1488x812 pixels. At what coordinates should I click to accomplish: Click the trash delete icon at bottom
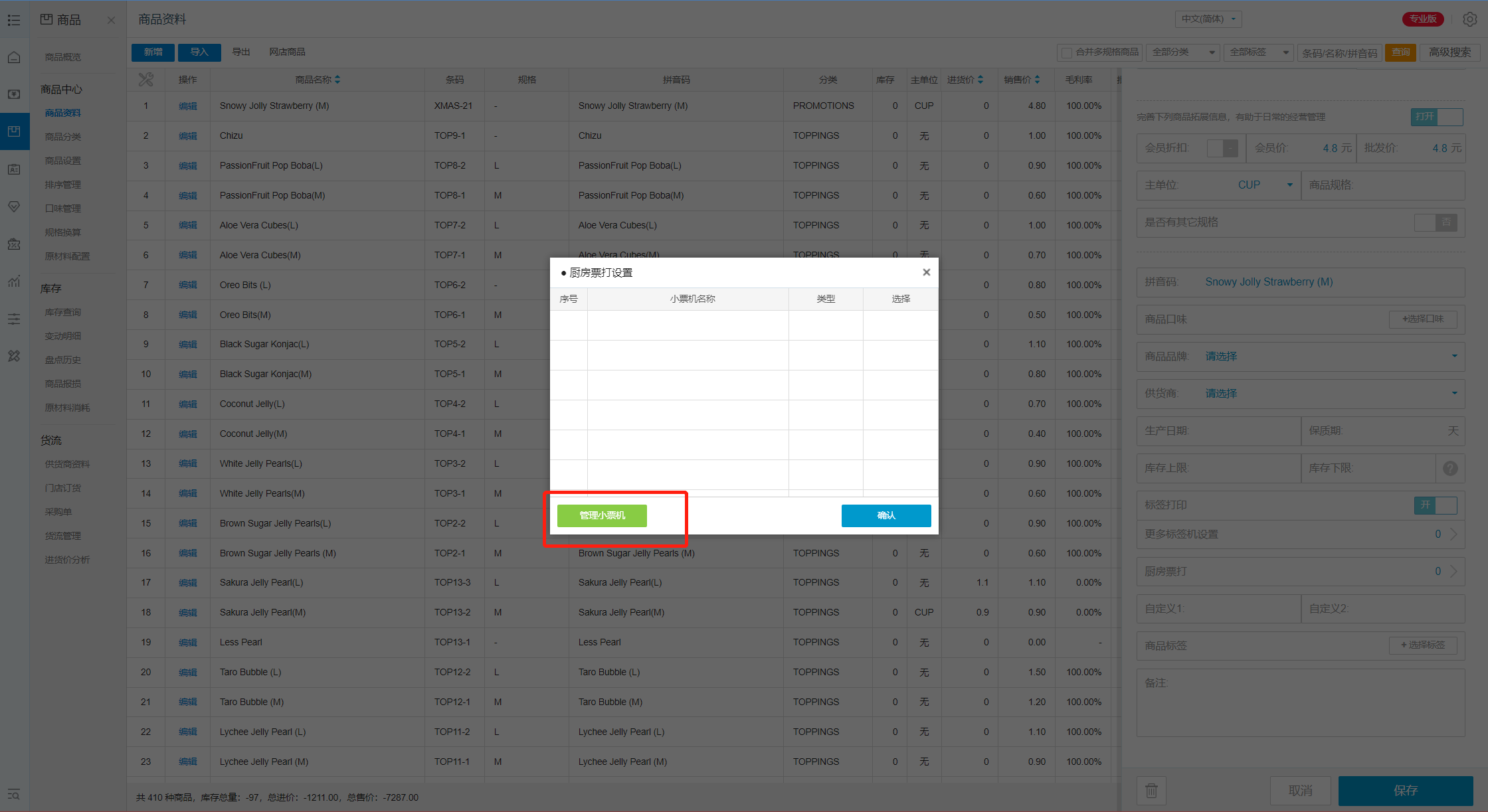[x=1151, y=790]
